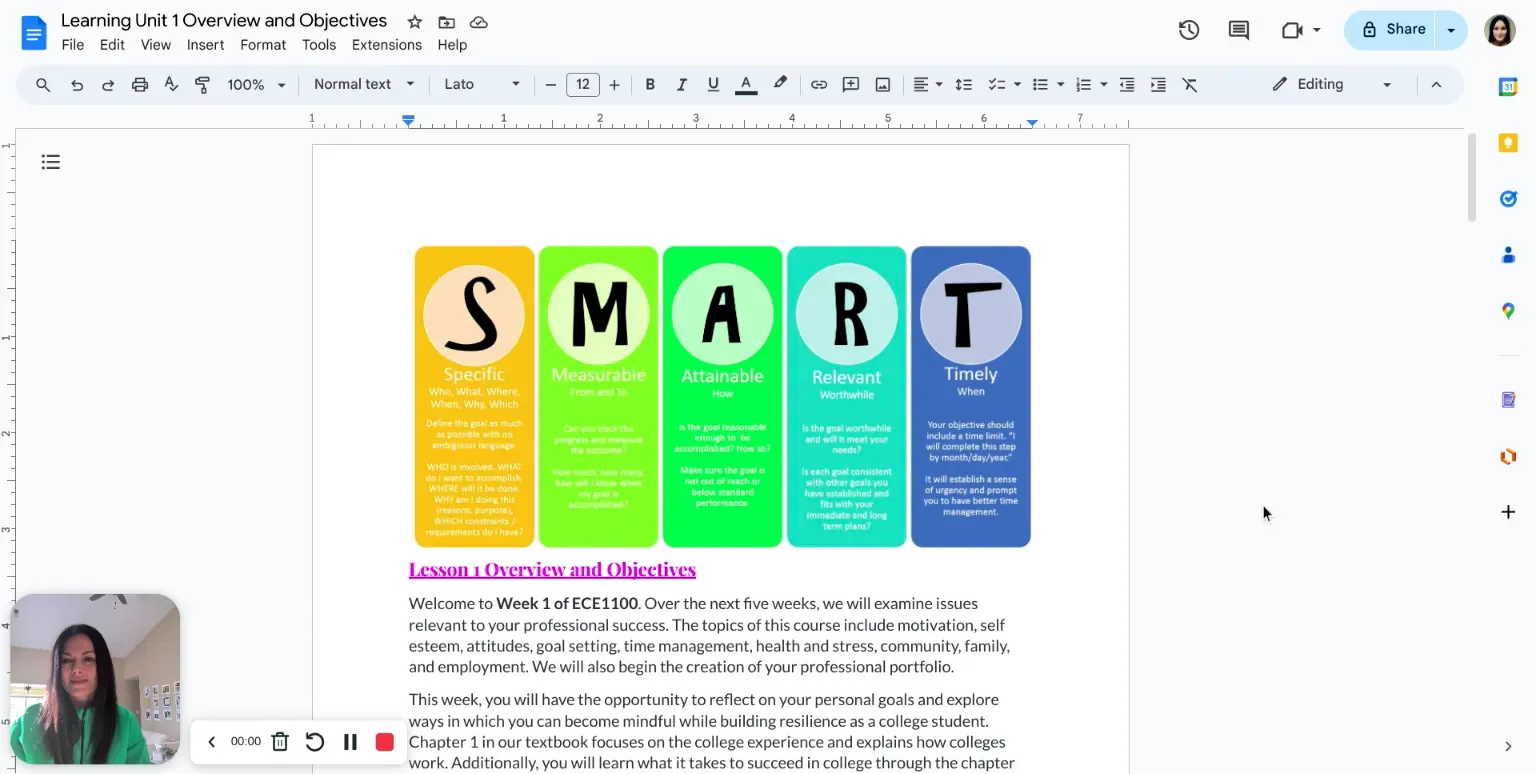1536x774 pixels.
Task: Add a comment from the toolbar
Action: tap(851, 85)
